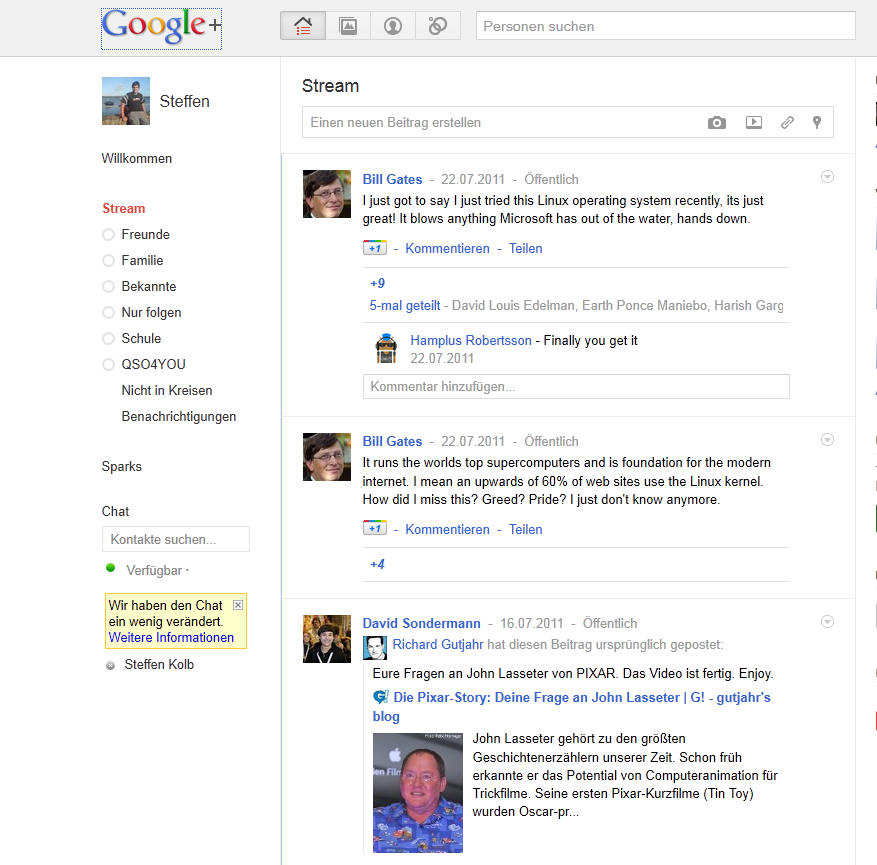Click the Home stream icon in top bar
The width and height of the screenshot is (877, 865).
303,27
